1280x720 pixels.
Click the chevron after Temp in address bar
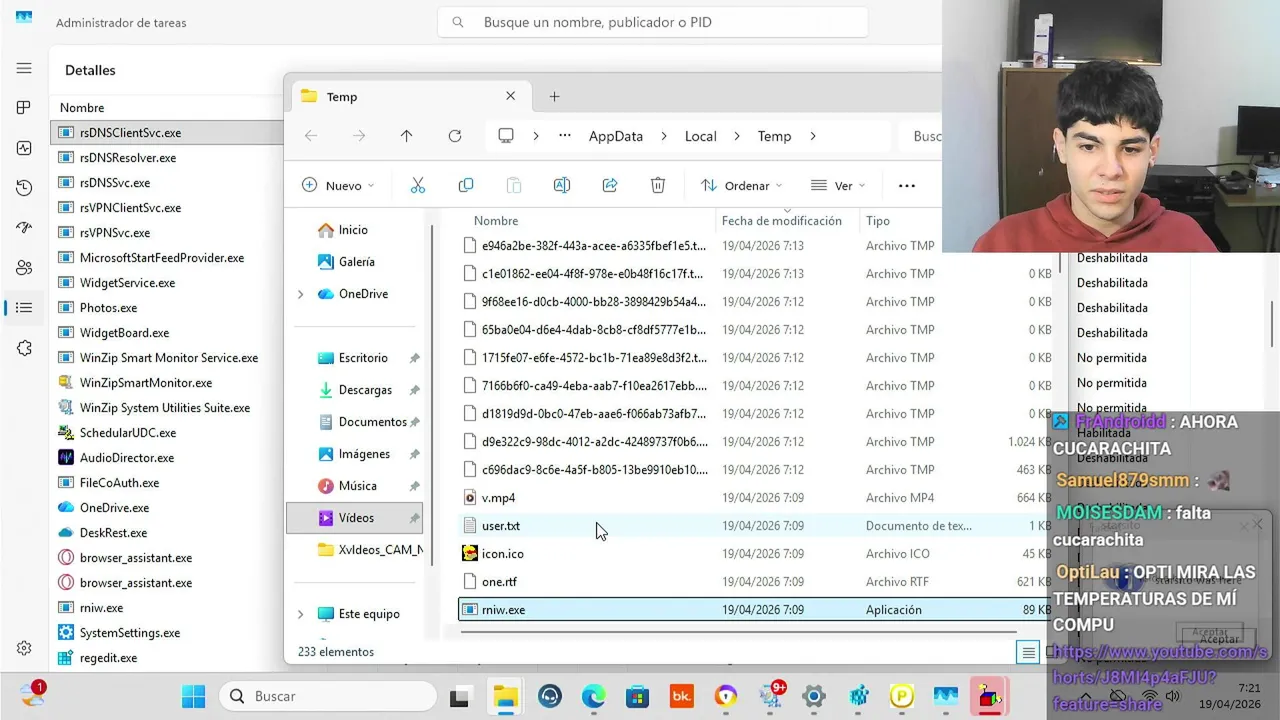(x=812, y=136)
